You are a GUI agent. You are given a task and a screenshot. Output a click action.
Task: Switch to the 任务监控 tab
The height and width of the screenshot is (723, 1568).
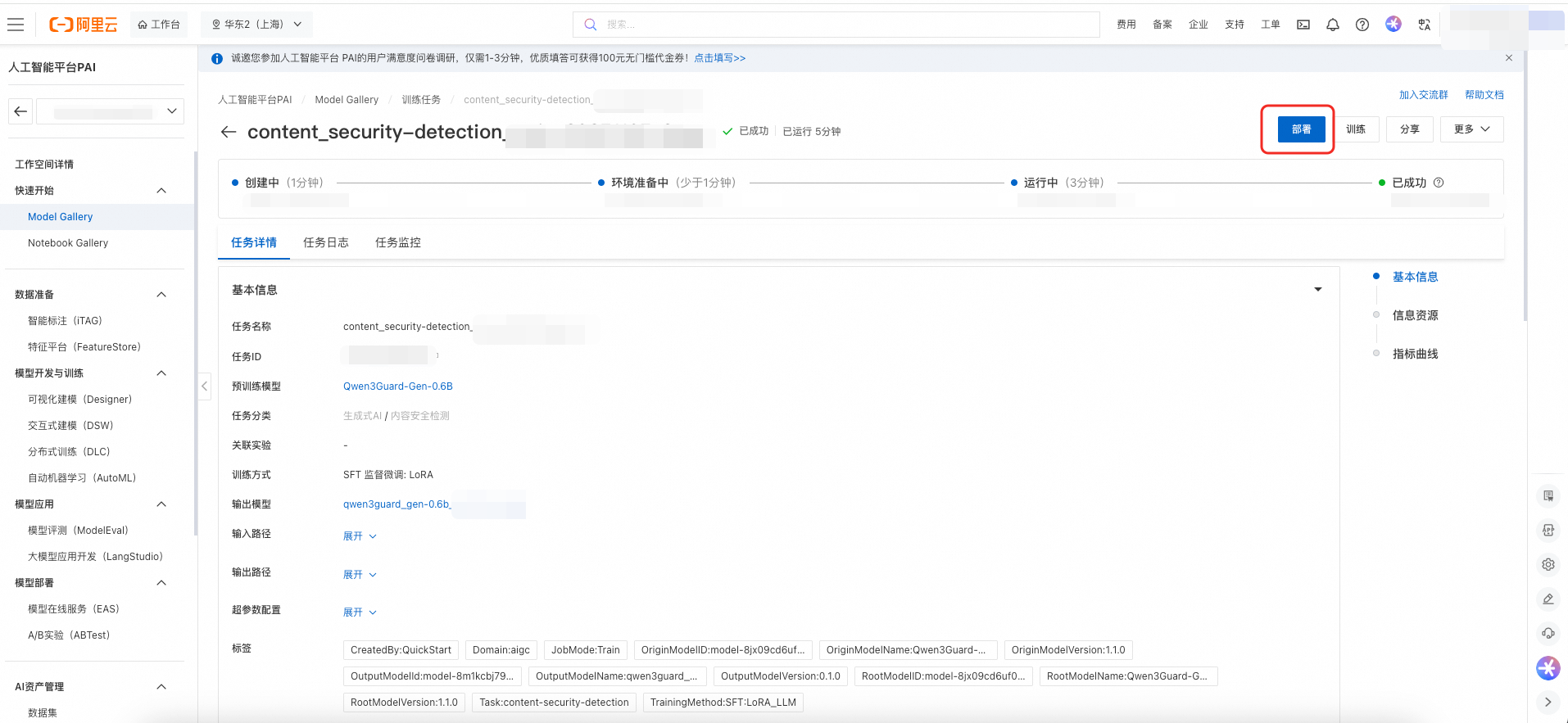pos(398,242)
